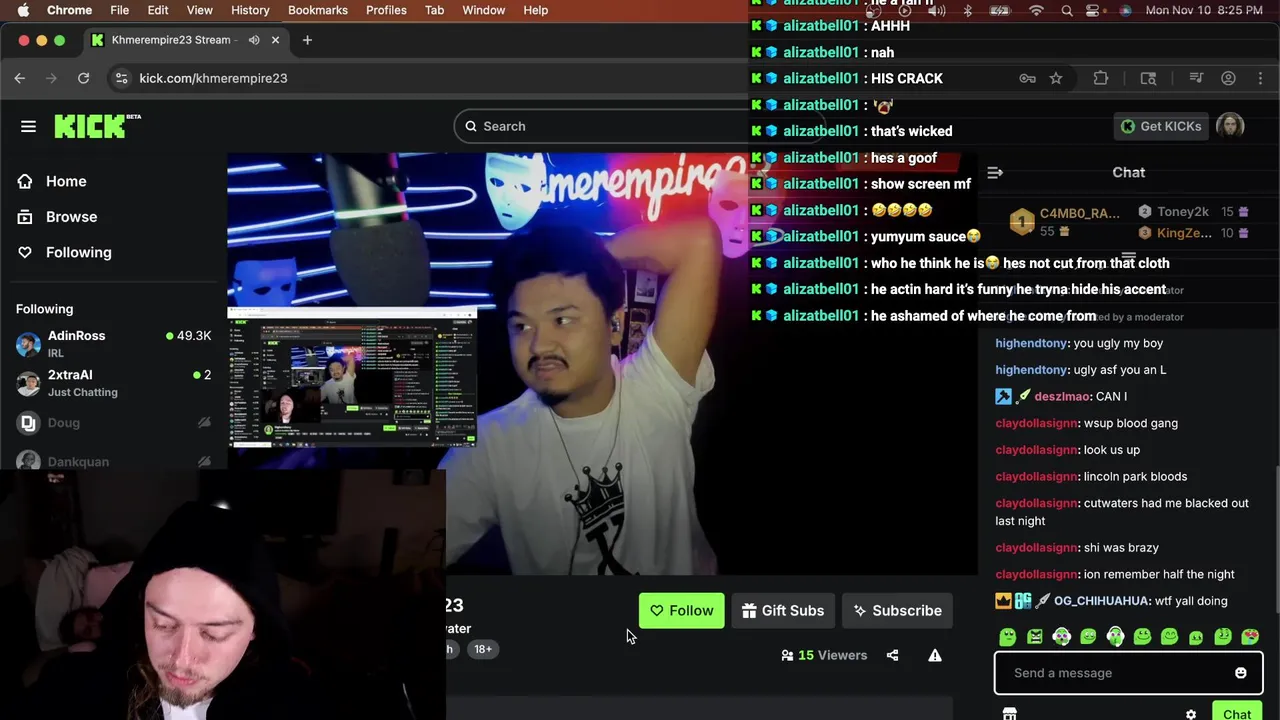This screenshot has width=1280, height=720.
Task: Go back in Chrome
Action: click(x=20, y=78)
